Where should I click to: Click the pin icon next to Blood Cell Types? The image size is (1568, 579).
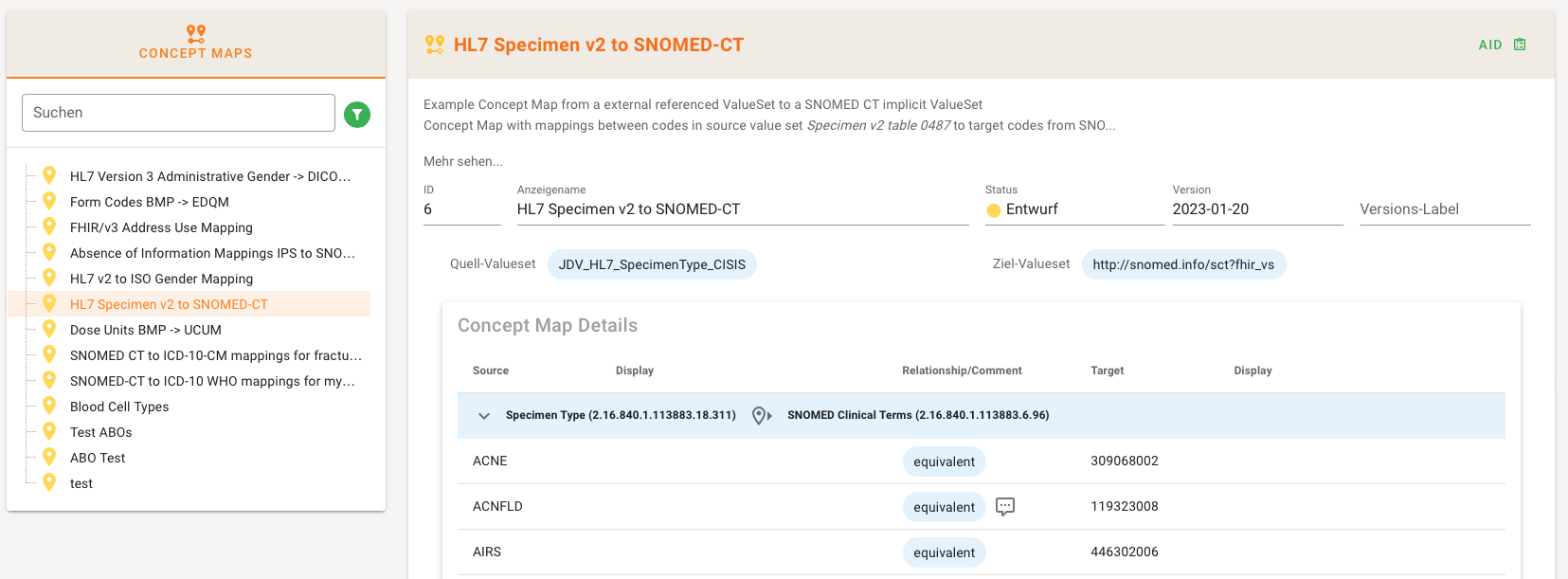pos(49,406)
